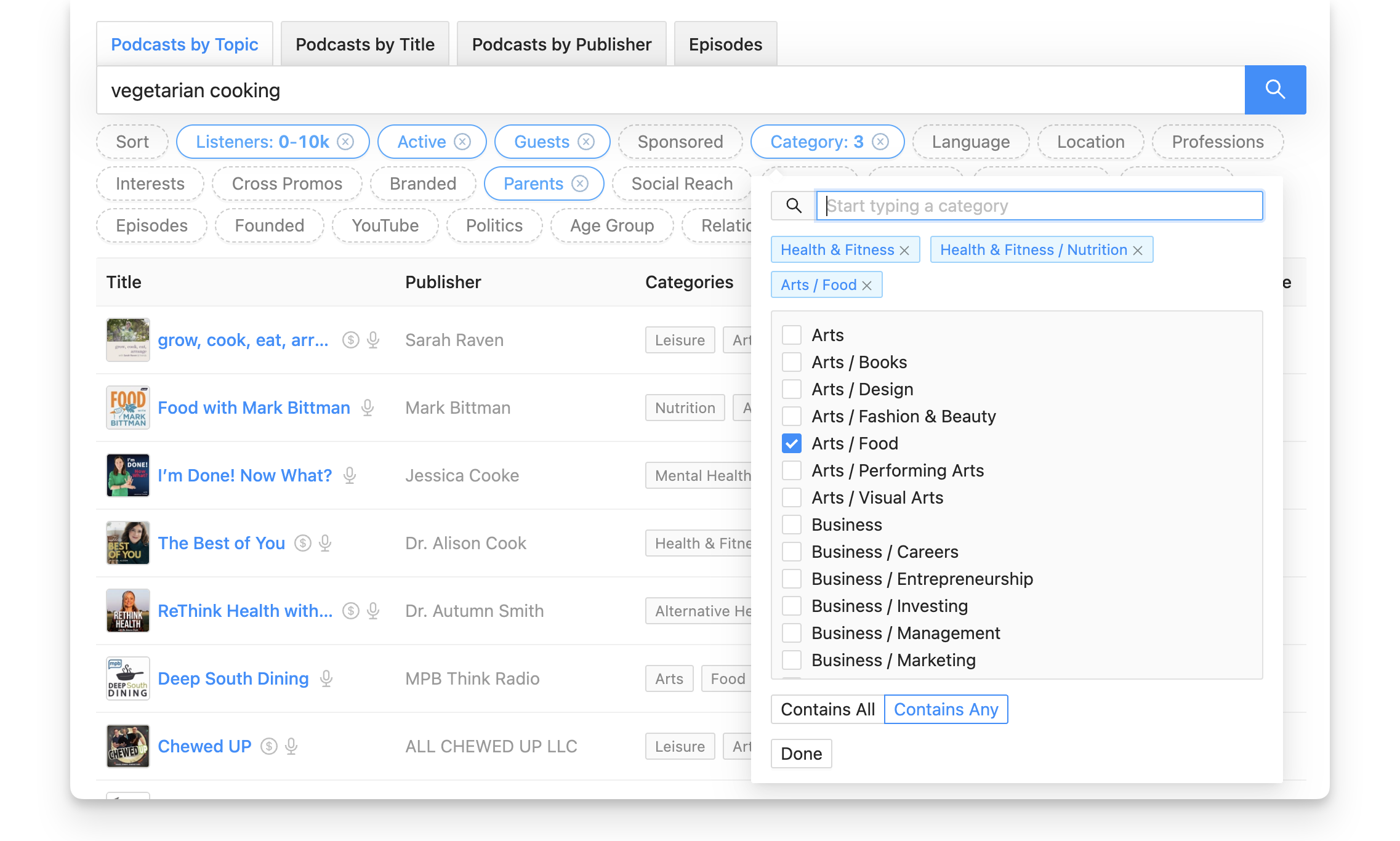Select the Contains All option
Viewport: 1400px width, 841px height.
(x=827, y=709)
